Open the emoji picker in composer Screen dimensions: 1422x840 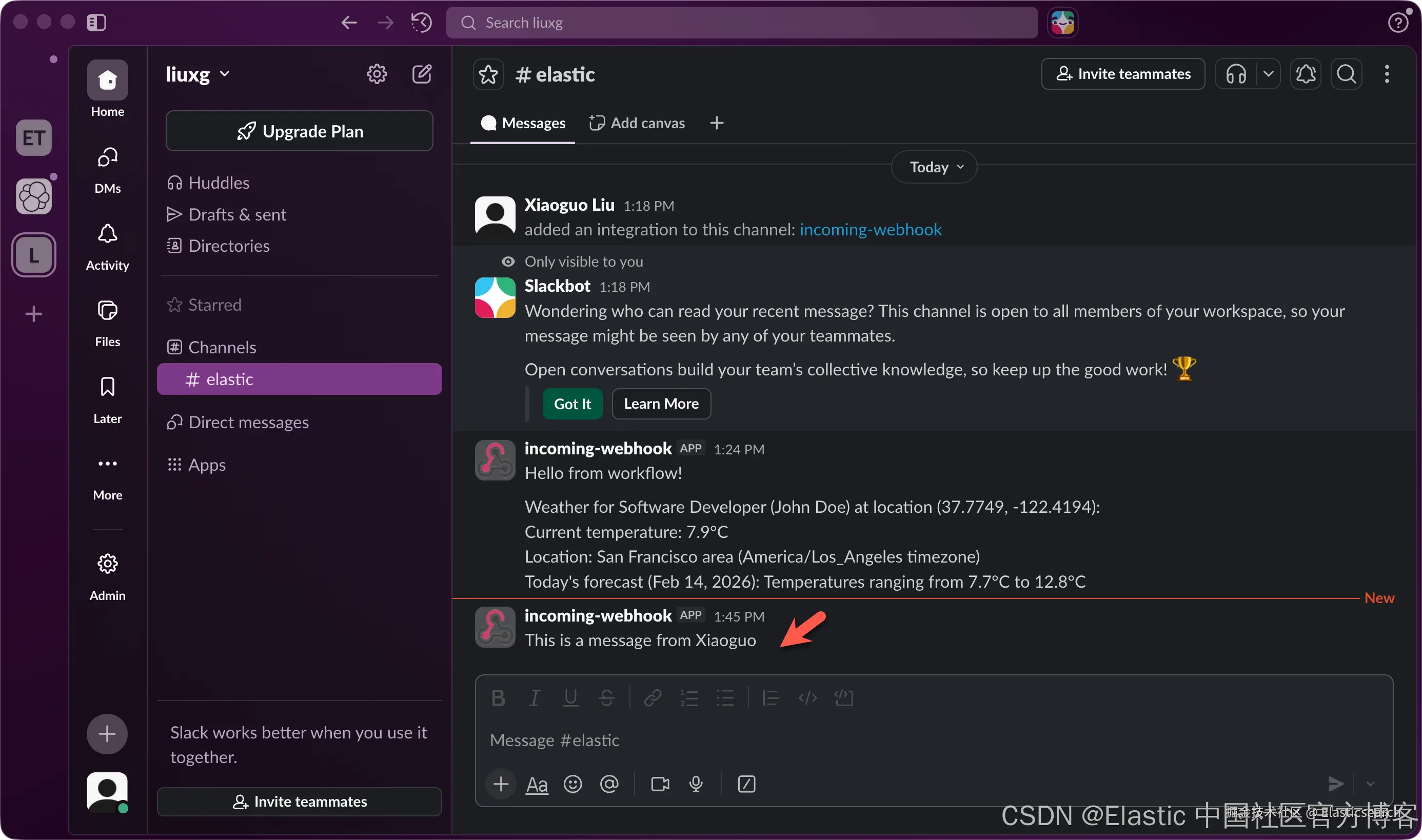[573, 784]
